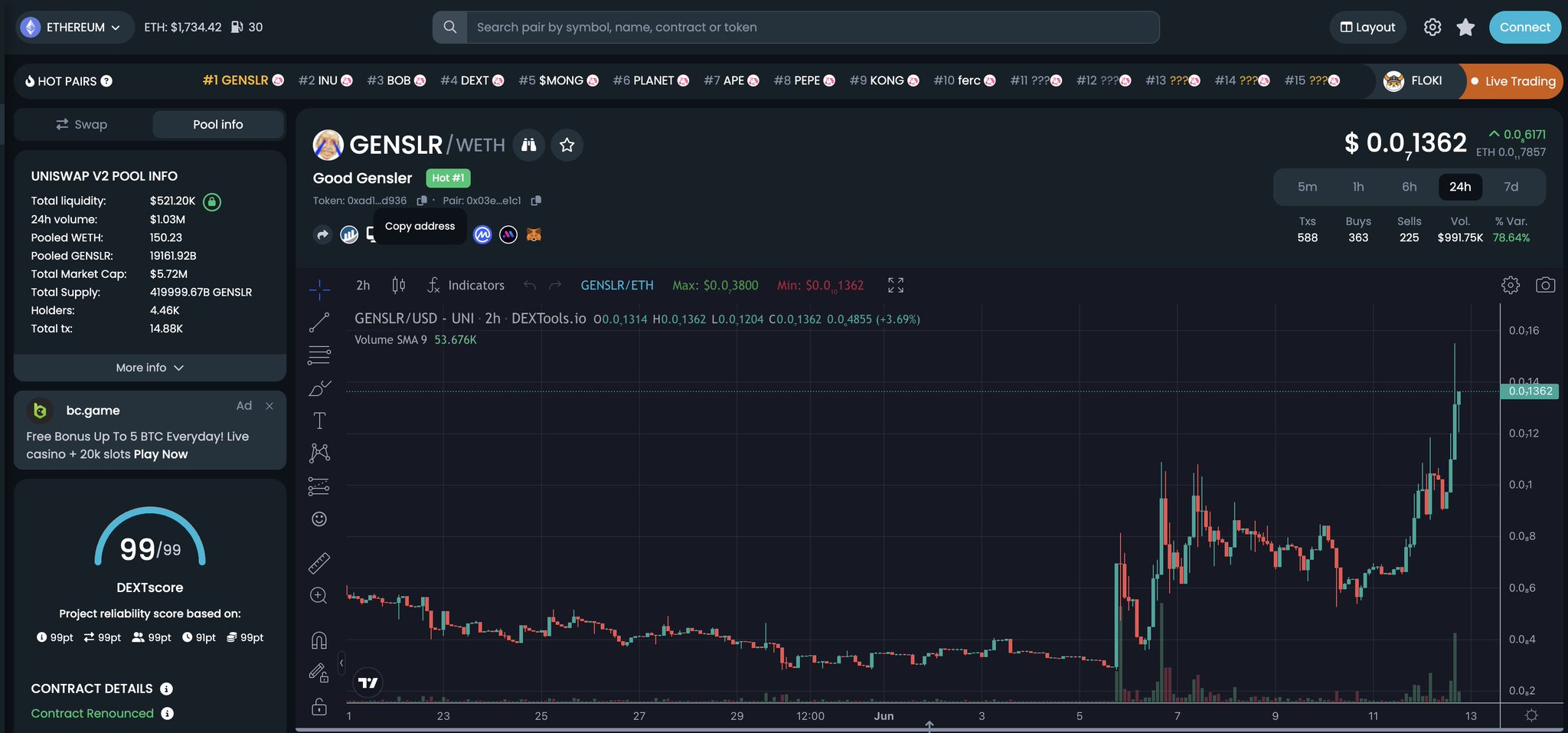
Task: Select the text annotation tool
Action: pyautogui.click(x=319, y=420)
